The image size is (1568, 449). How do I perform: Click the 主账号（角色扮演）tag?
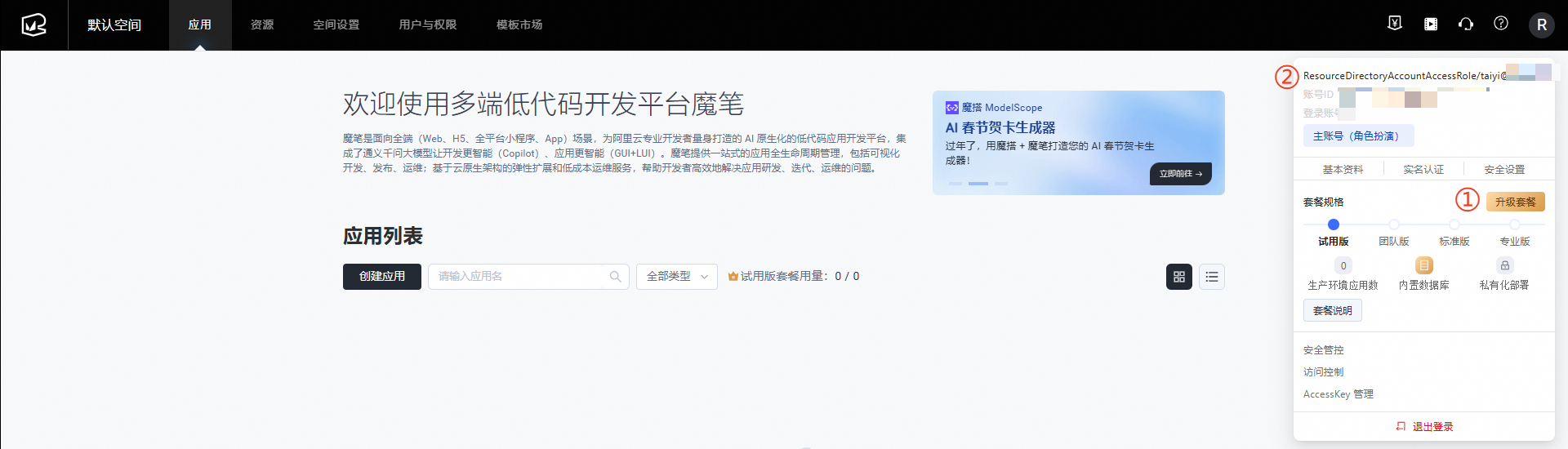pyautogui.click(x=1358, y=136)
